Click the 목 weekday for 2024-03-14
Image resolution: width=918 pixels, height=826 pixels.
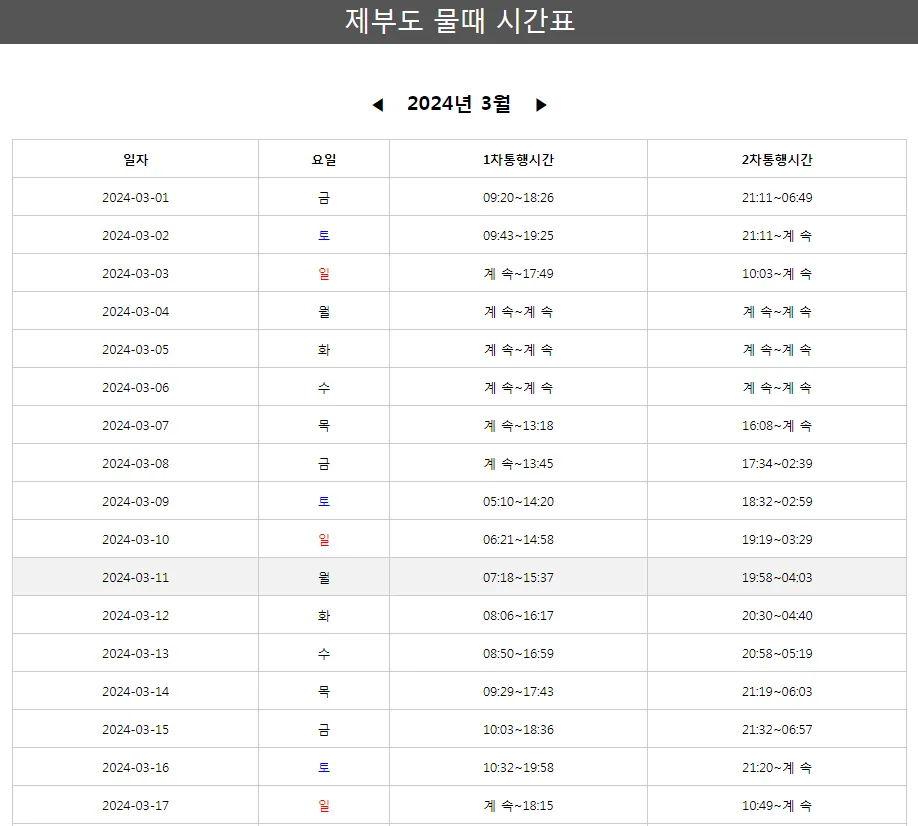(323, 691)
